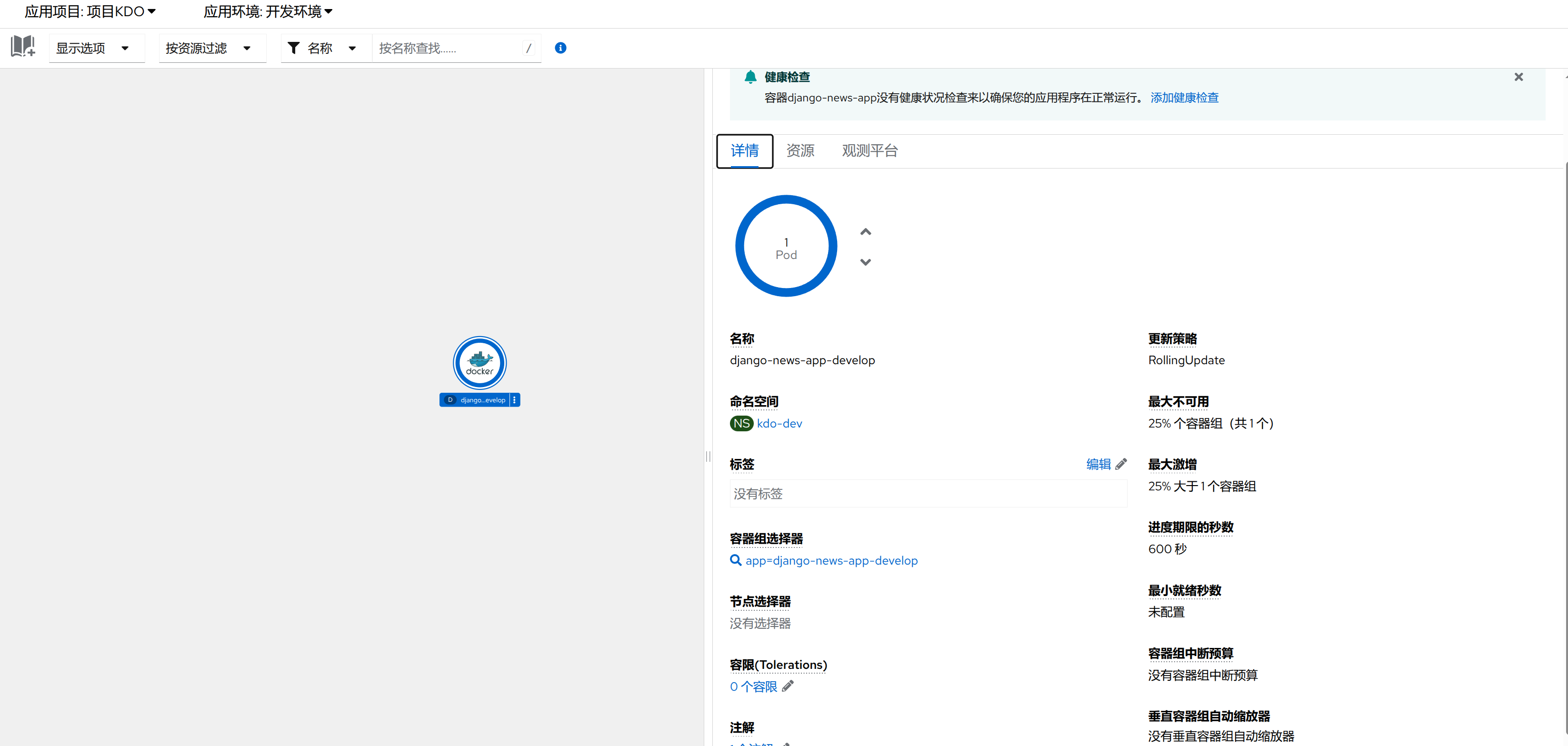Focus the 按名称查找 search field
1568x746 pixels.
point(448,48)
